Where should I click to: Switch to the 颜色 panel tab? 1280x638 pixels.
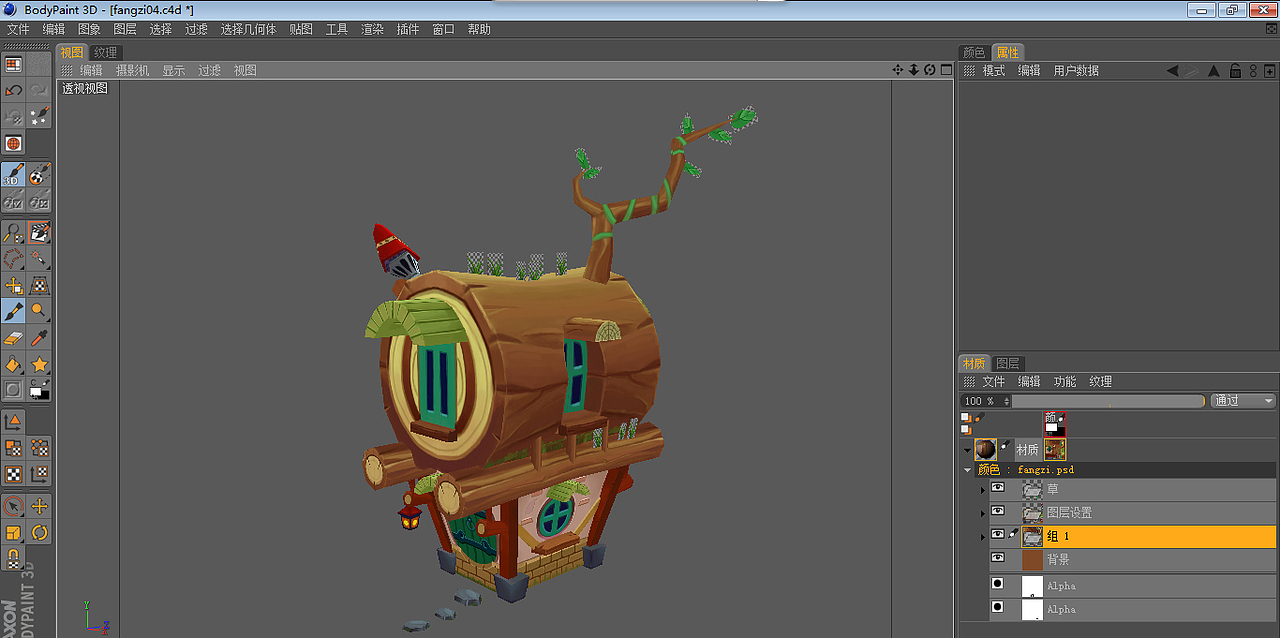coord(973,52)
